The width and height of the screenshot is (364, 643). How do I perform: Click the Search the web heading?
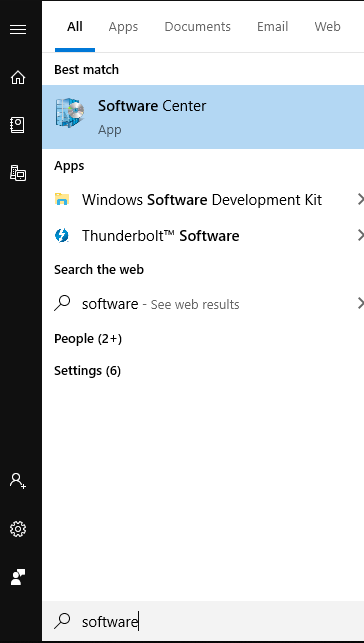click(x=99, y=269)
